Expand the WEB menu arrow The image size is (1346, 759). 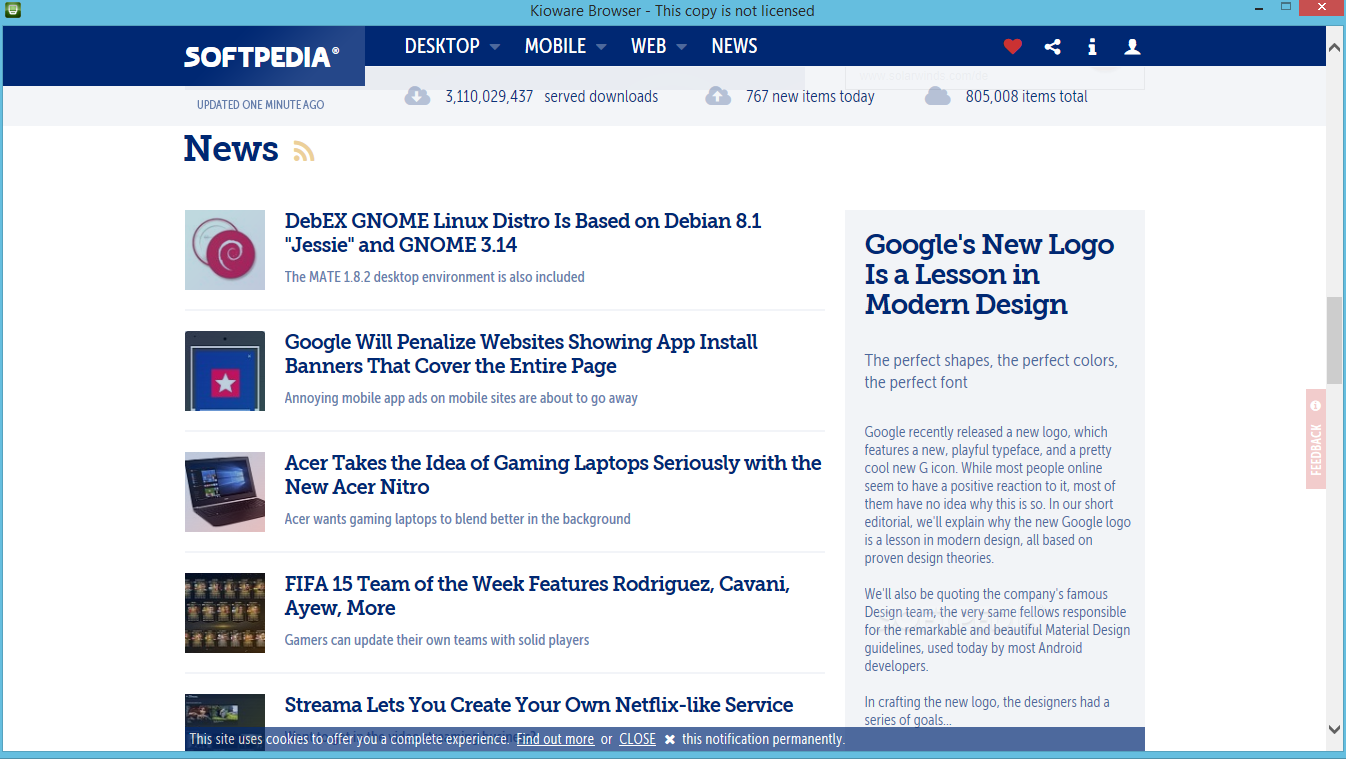(x=681, y=47)
